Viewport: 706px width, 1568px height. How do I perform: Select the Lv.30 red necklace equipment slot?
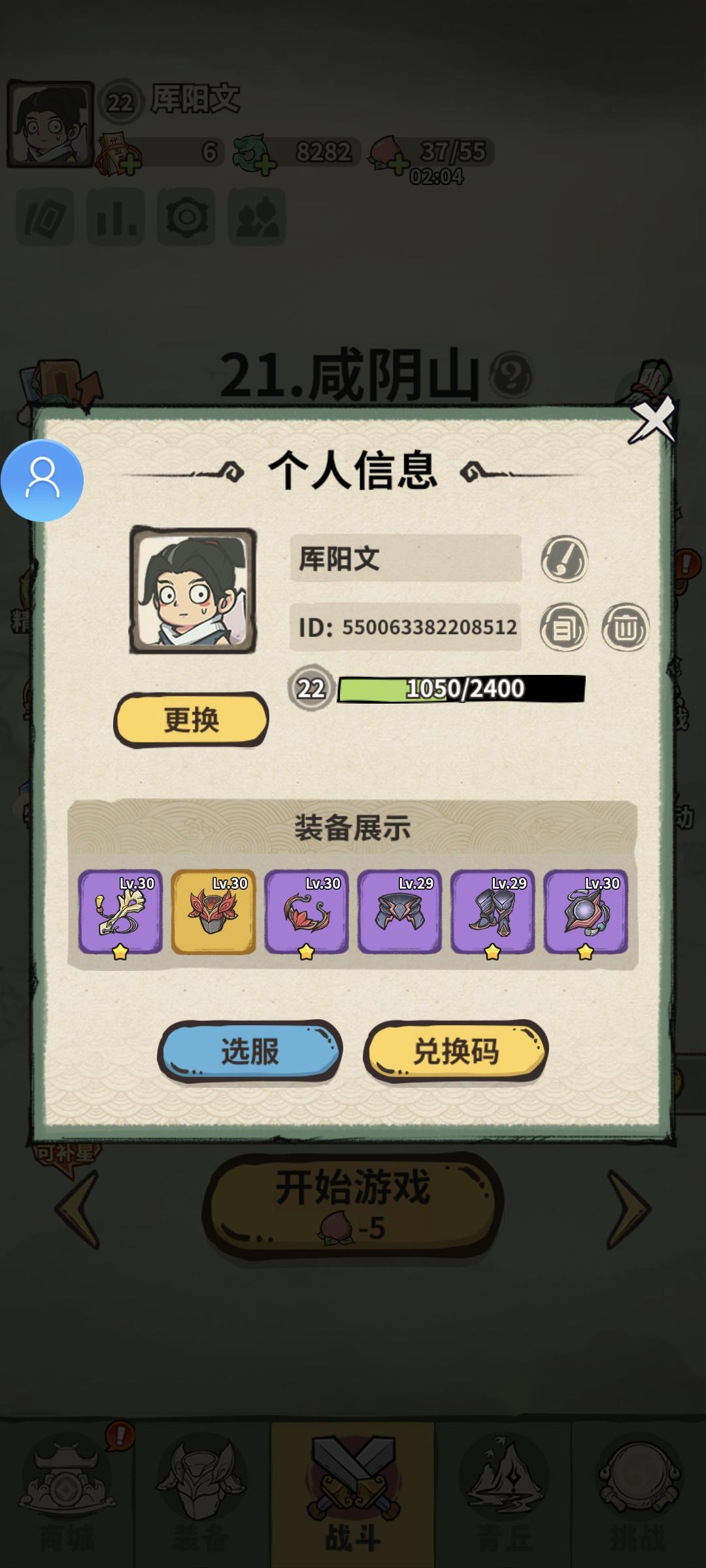tap(307, 913)
